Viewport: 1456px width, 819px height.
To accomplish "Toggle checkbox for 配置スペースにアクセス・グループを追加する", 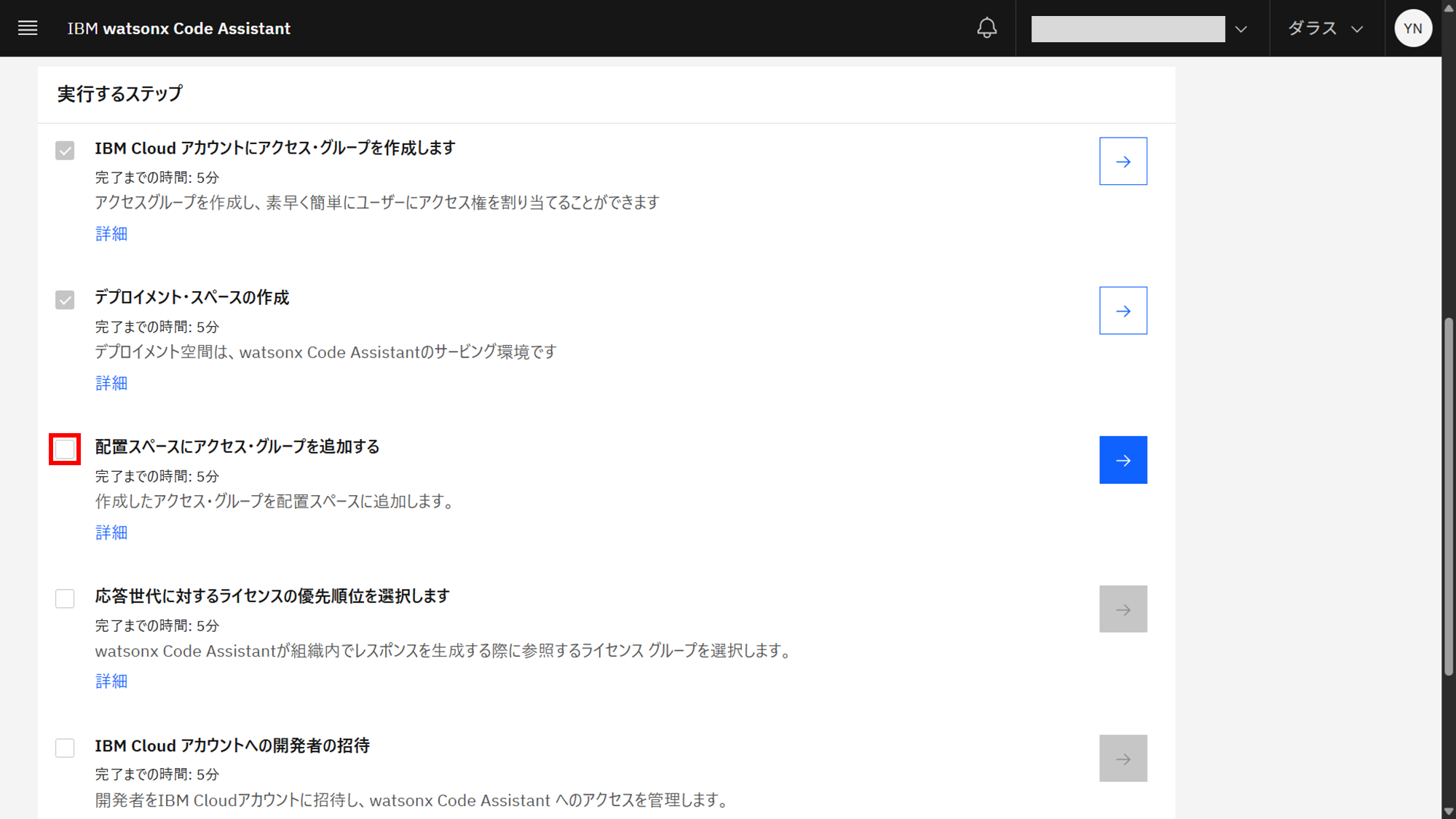I will click(65, 449).
